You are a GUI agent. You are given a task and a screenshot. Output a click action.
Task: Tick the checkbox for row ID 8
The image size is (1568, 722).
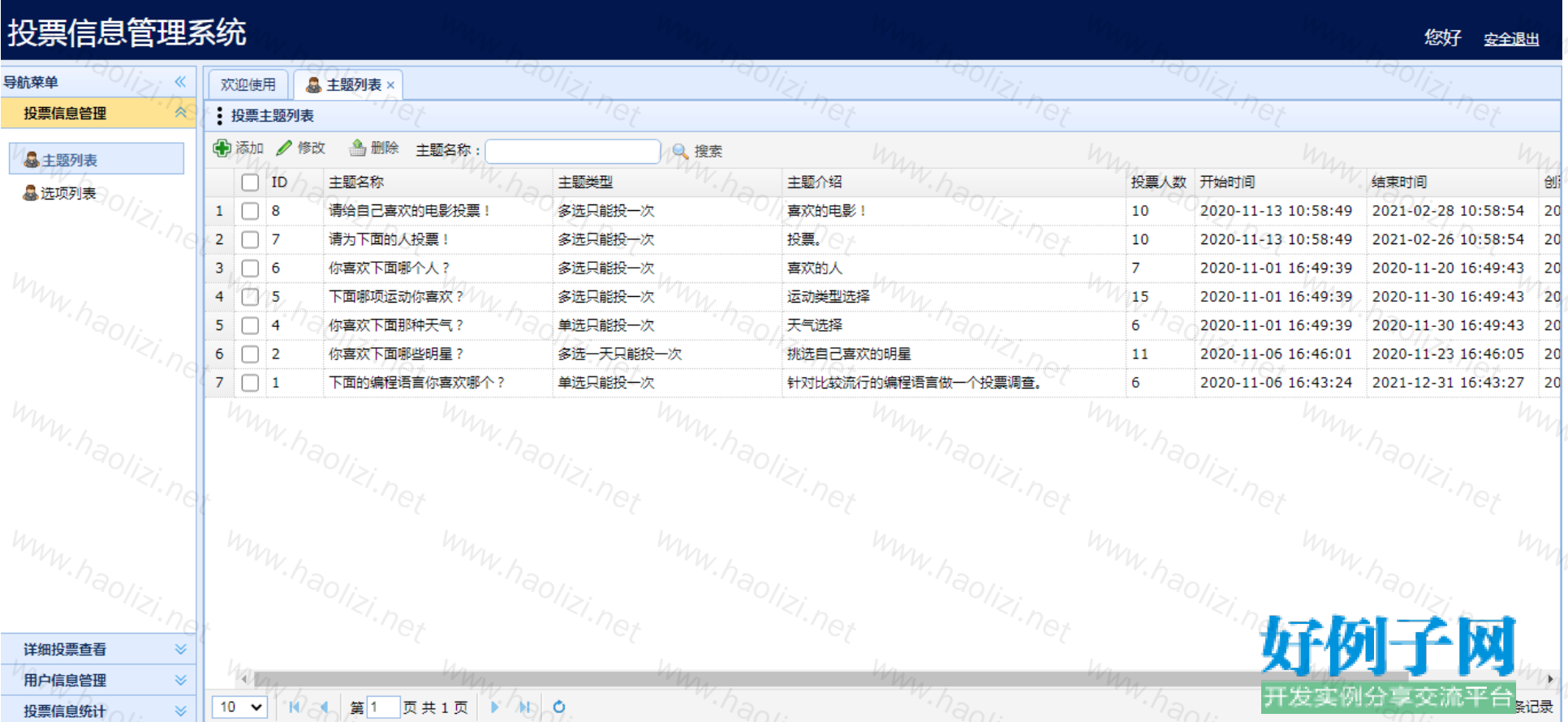pyautogui.click(x=250, y=211)
